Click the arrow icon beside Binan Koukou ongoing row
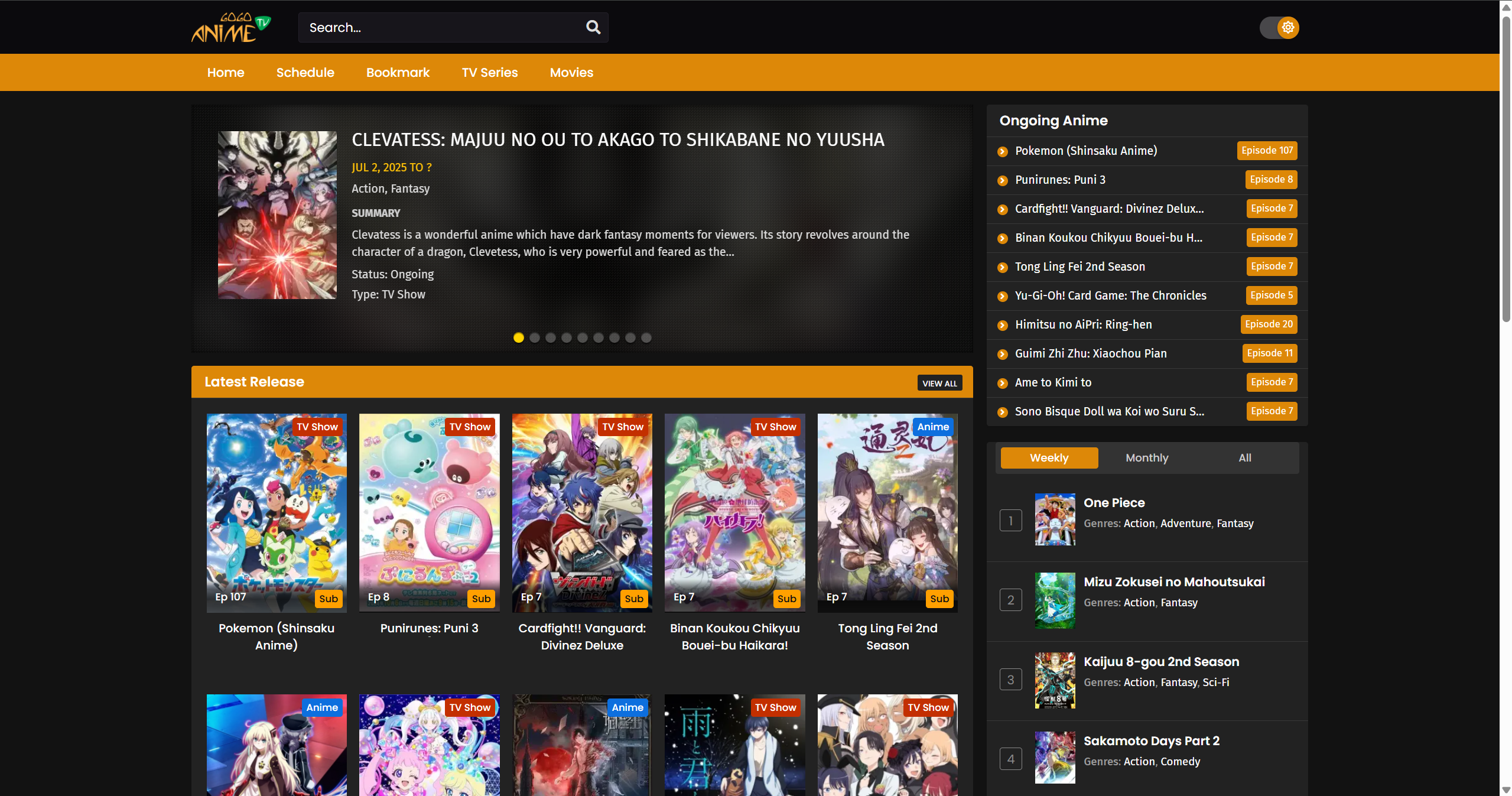The image size is (1512, 796). pyautogui.click(x=1002, y=239)
